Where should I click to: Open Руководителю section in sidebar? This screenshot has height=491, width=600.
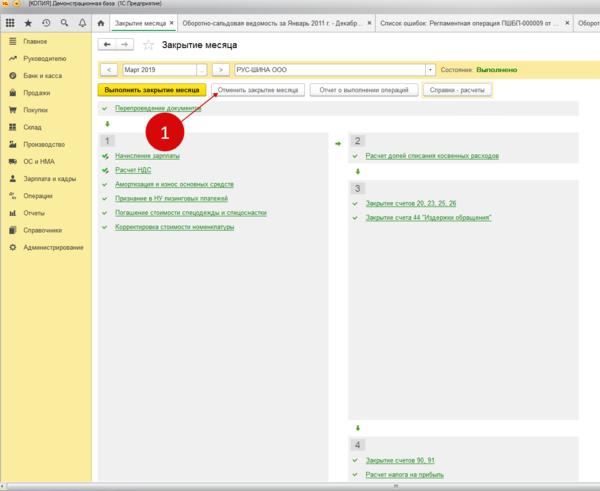pyautogui.click(x=45, y=59)
